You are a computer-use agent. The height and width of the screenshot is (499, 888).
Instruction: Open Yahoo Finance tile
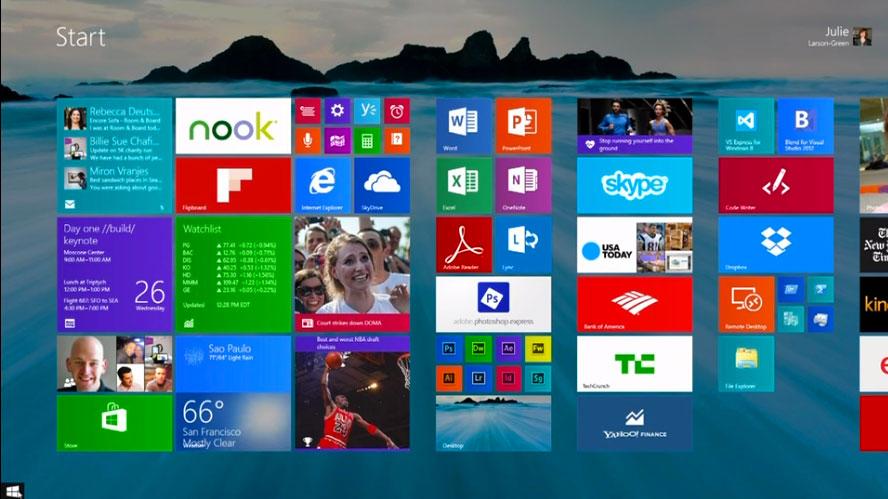coord(634,423)
